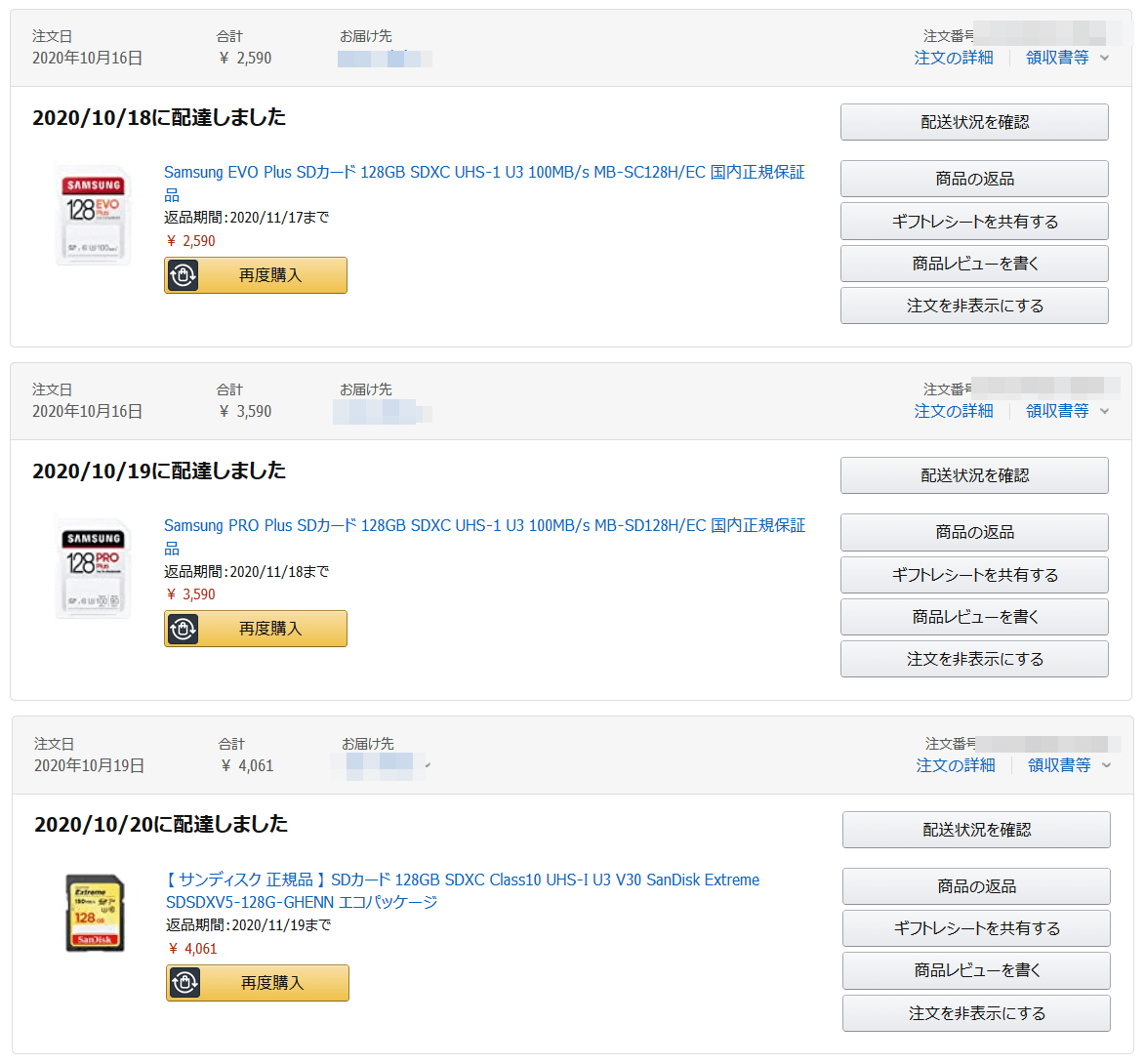Click the buy-again icon for the Samsung PRO Plus card

(183, 629)
